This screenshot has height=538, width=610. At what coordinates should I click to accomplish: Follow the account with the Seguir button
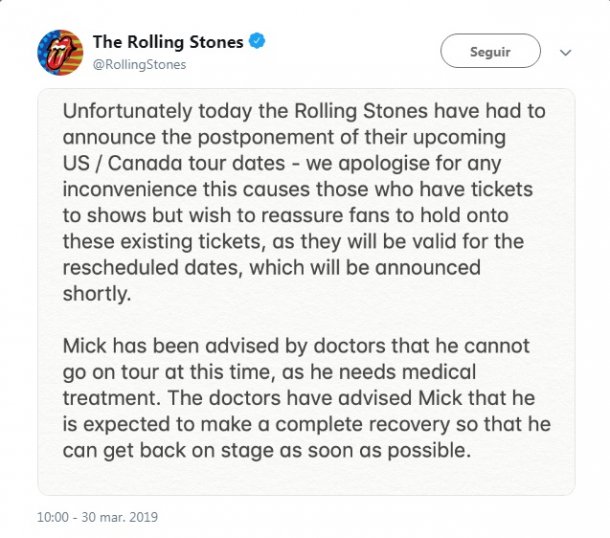coord(490,51)
